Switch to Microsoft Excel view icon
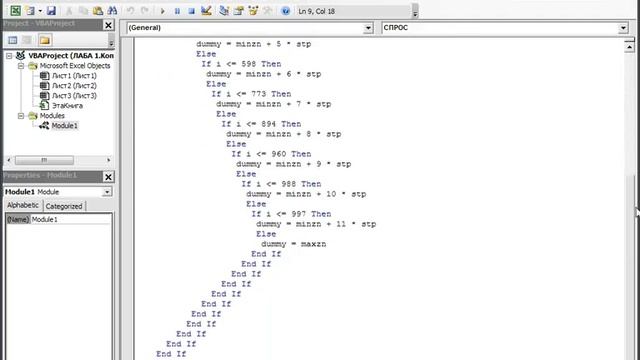The height and width of the screenshot is (360, 640). tap(16, 11)
